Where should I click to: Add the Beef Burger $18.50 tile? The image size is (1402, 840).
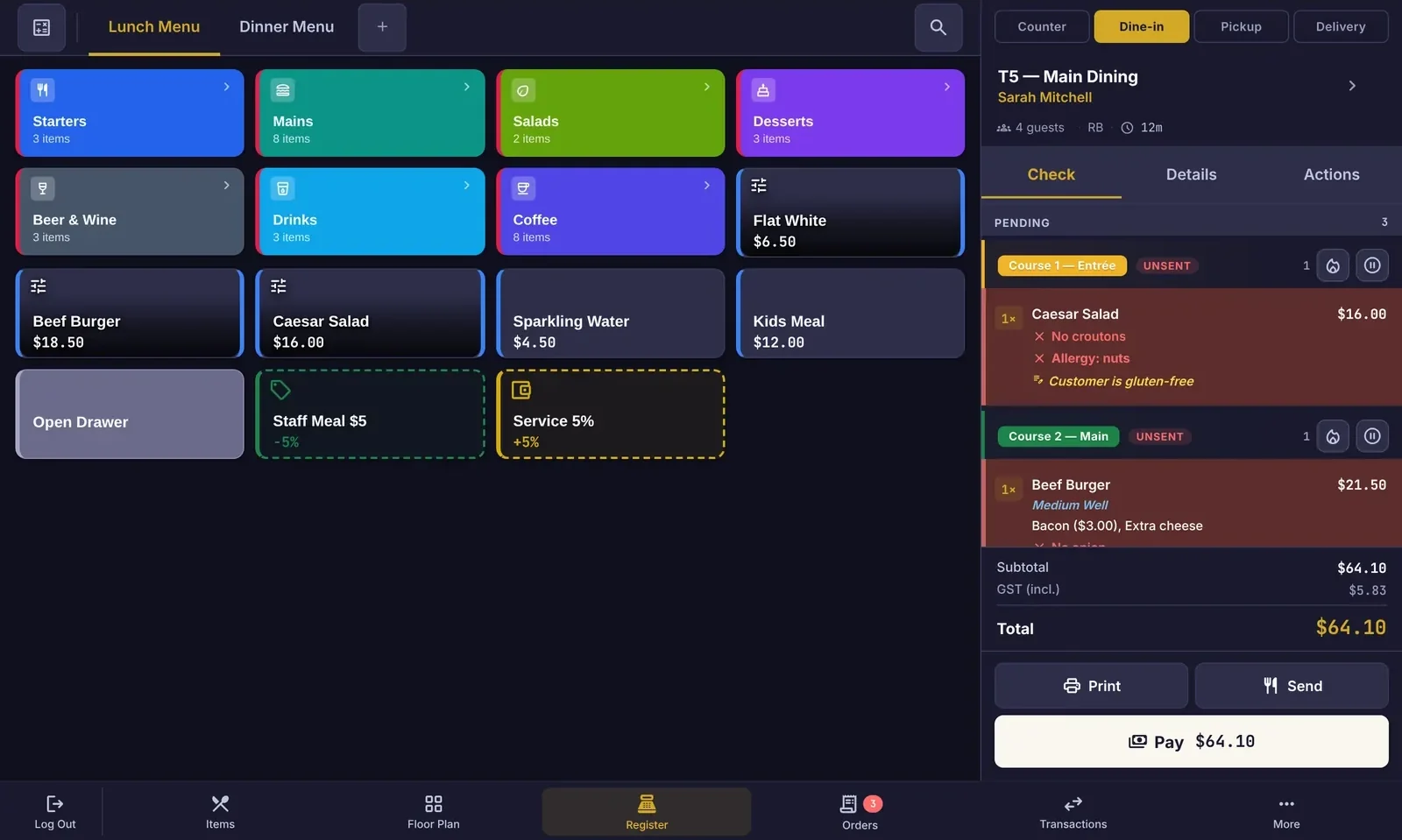(130, 313)
